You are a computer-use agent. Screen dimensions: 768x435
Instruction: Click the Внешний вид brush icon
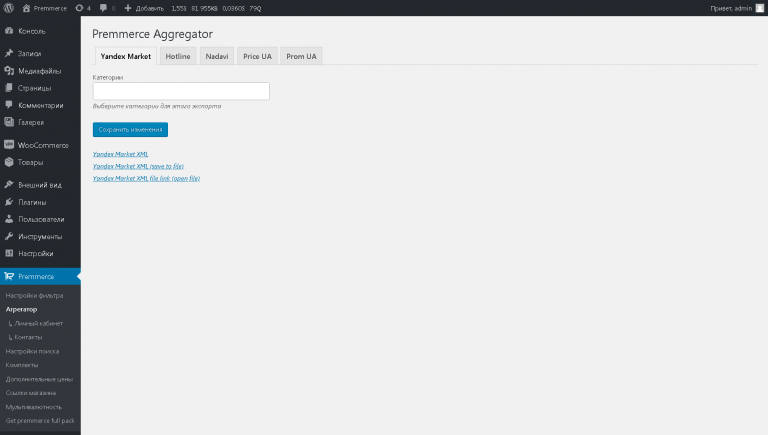[8, 185]
